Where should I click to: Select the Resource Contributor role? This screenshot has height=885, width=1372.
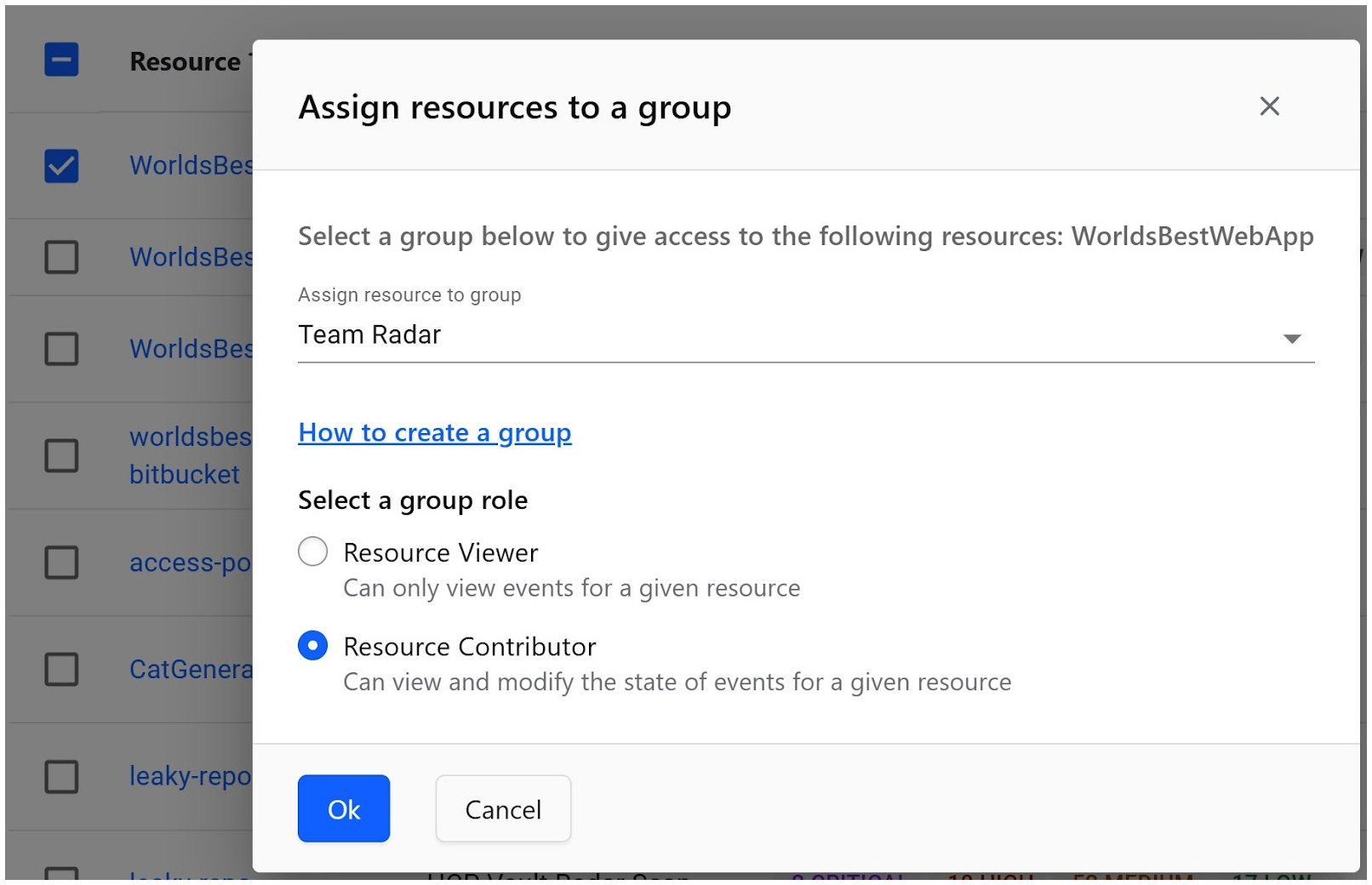[312, 645]
